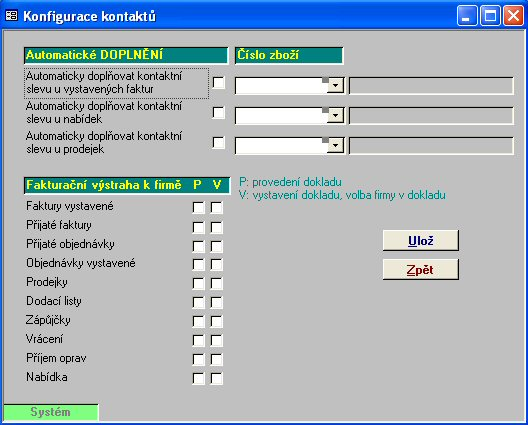Check automatic discount checkbox for prodejek
Image resolution: width=528 pixels, height=425 pixels.
point(219,142)
